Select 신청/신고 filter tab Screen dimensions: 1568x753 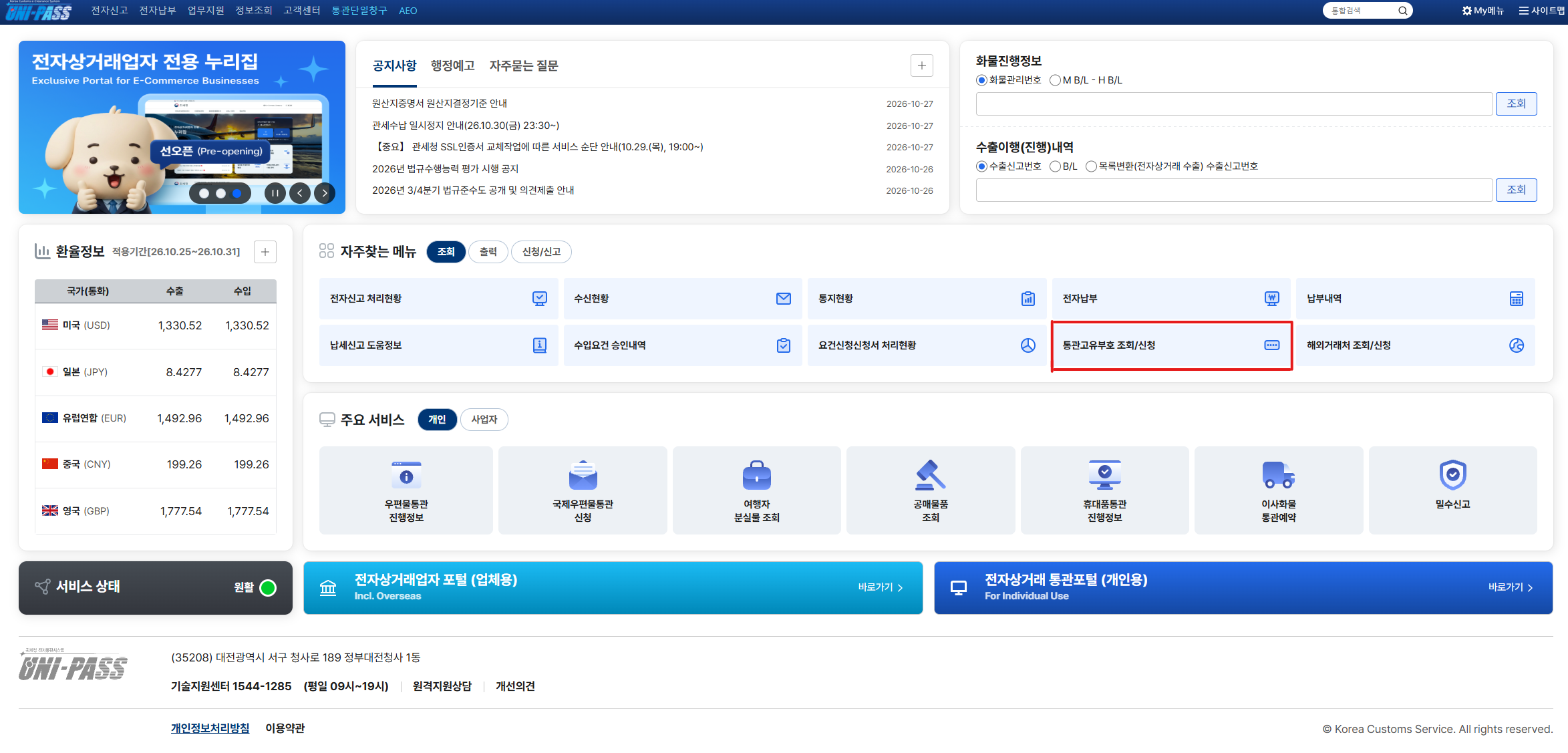(541, 252)
